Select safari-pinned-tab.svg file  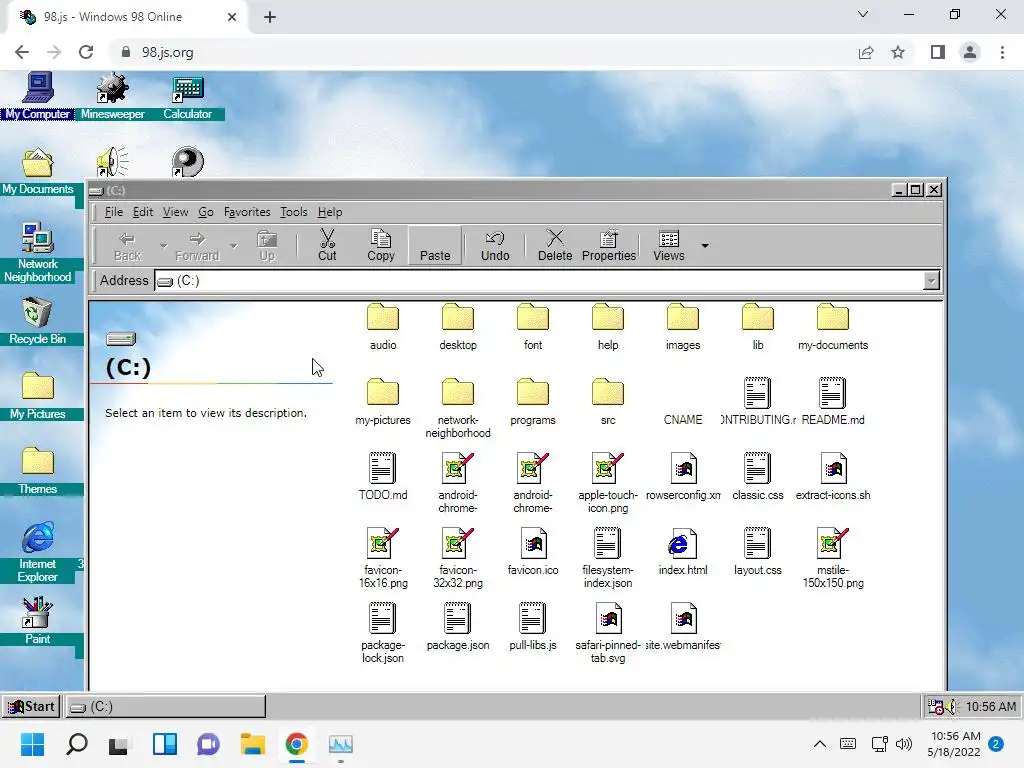[608, 633]
